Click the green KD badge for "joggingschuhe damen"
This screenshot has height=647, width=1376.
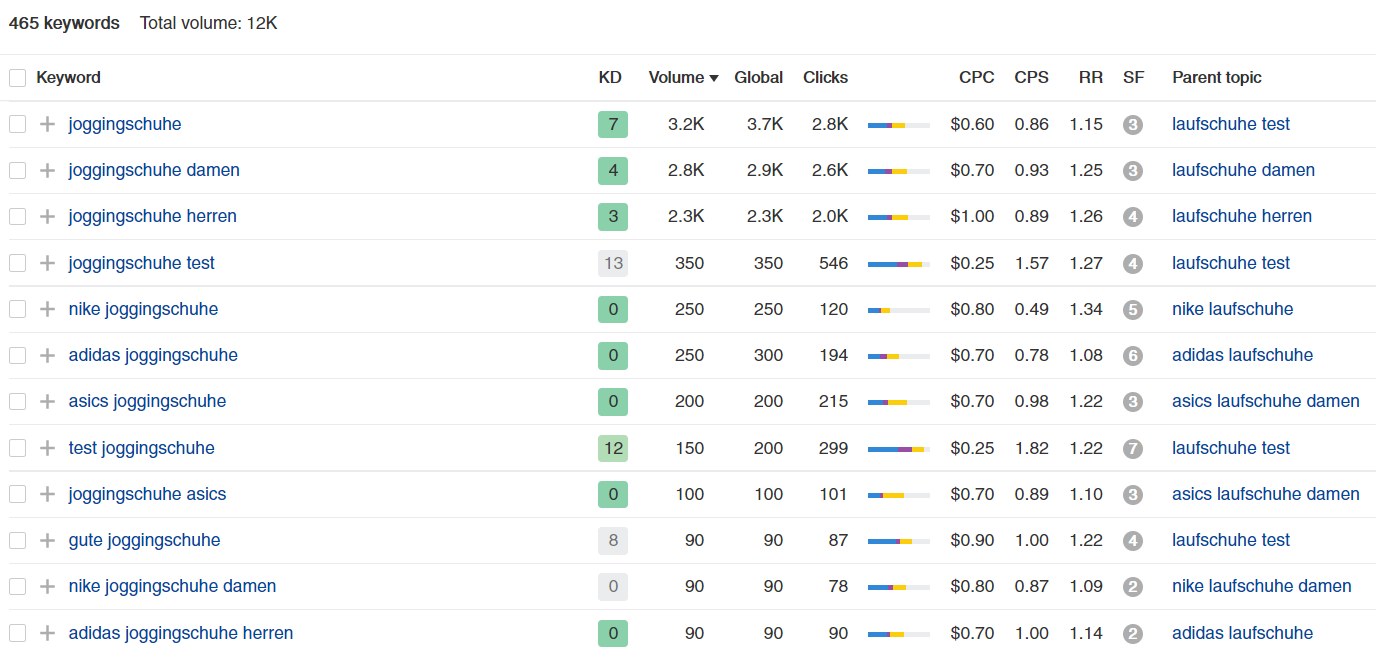612,170
